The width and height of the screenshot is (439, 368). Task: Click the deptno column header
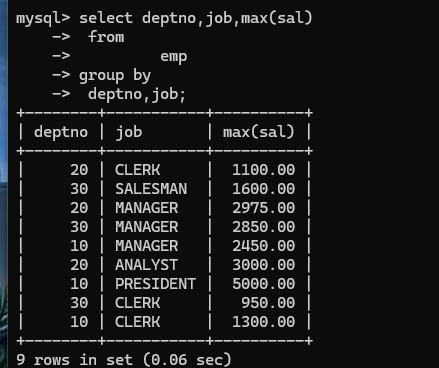(x=61, y=132)
